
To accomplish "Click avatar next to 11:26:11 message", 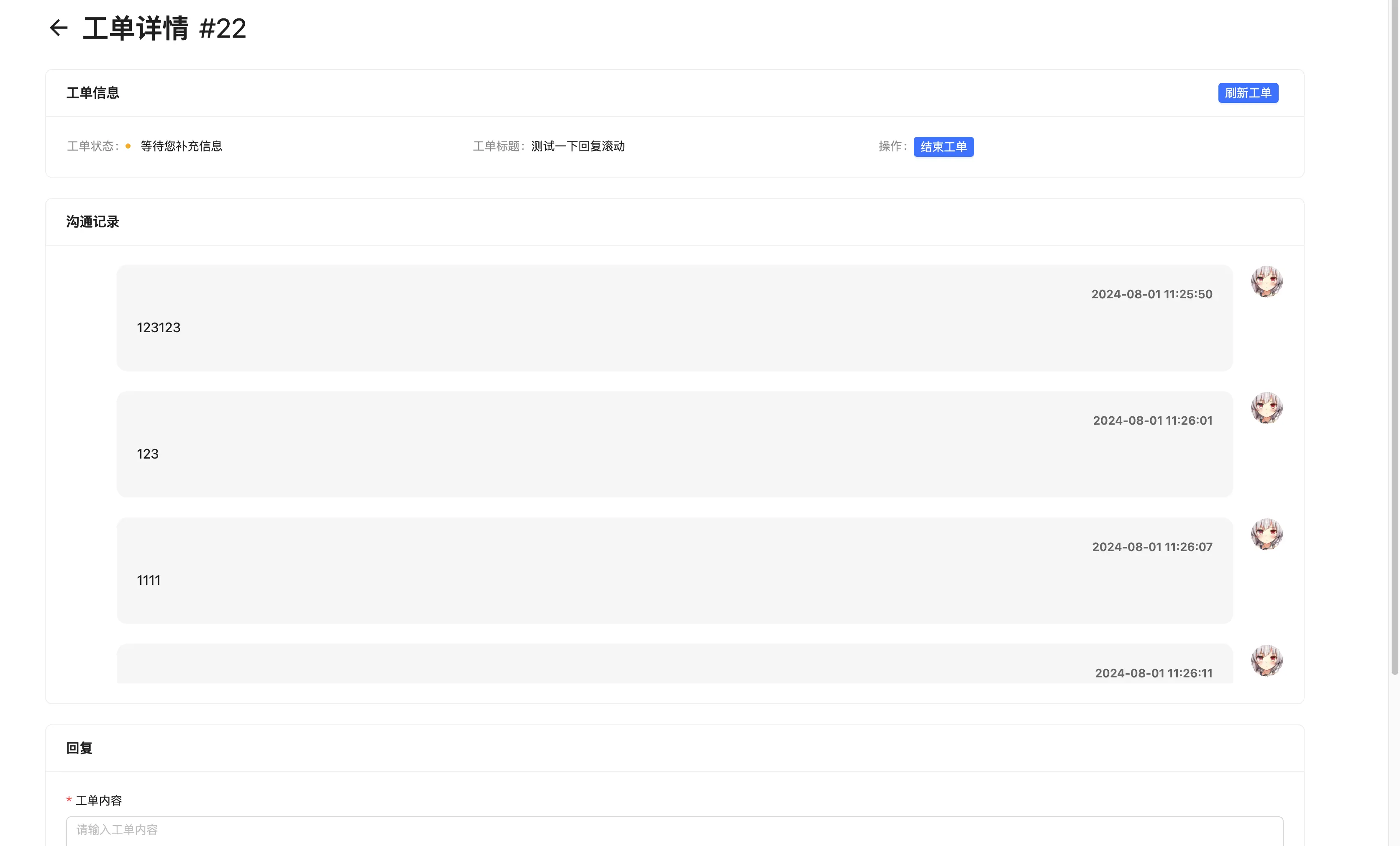I will pyautogui.click(x=1267, y=660).
